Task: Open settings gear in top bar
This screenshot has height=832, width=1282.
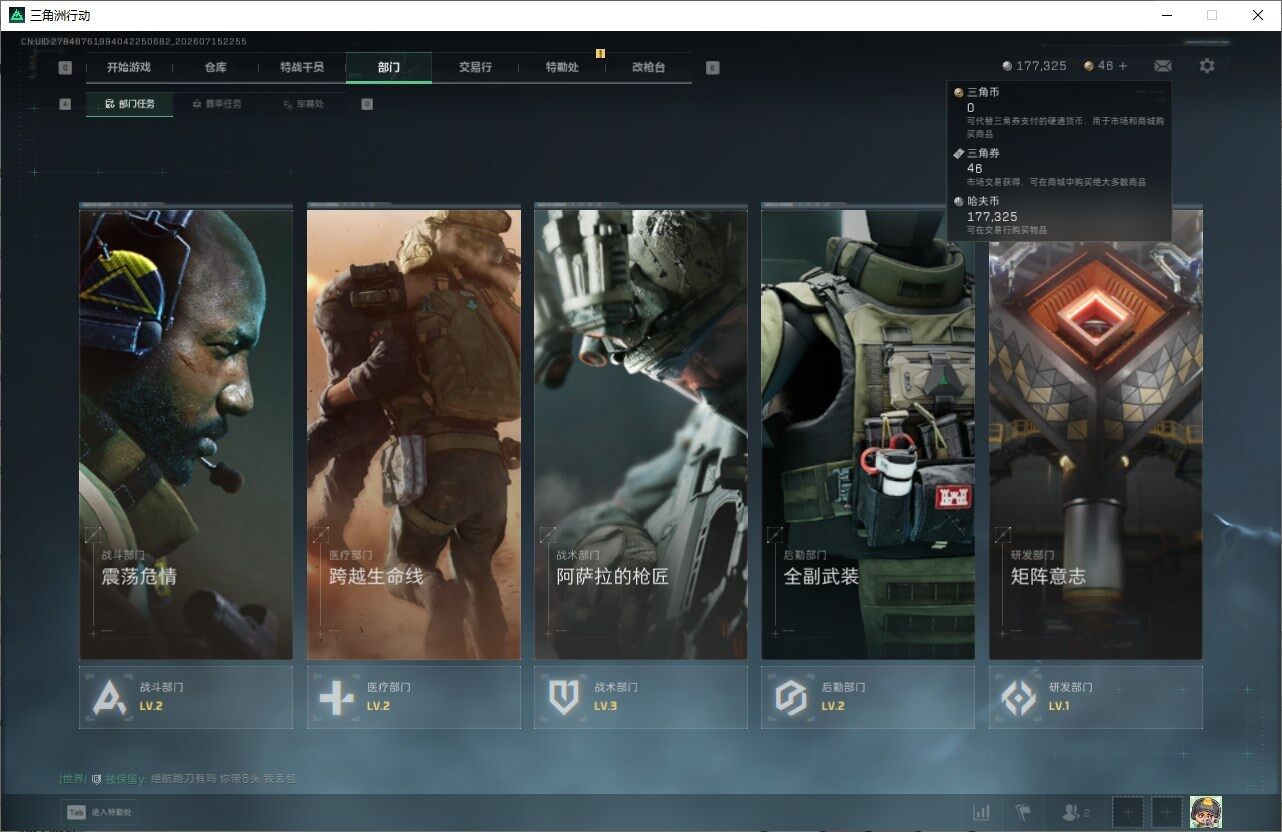Action: (x=1207, y=66)
